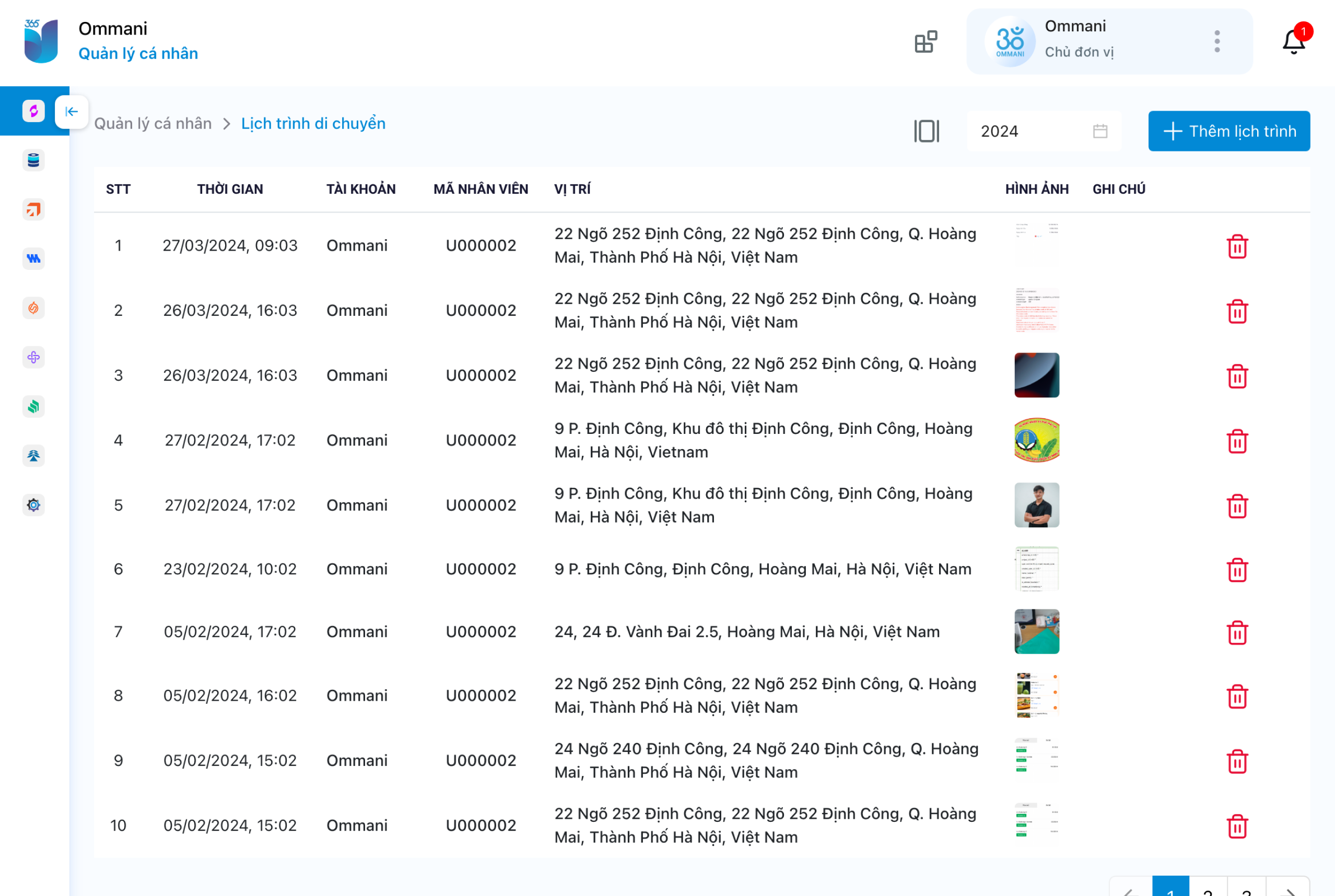Viewport: 1335px width, 896px height.
Task: Click Thêm lịch trình button
Action: click(1228, 131)
